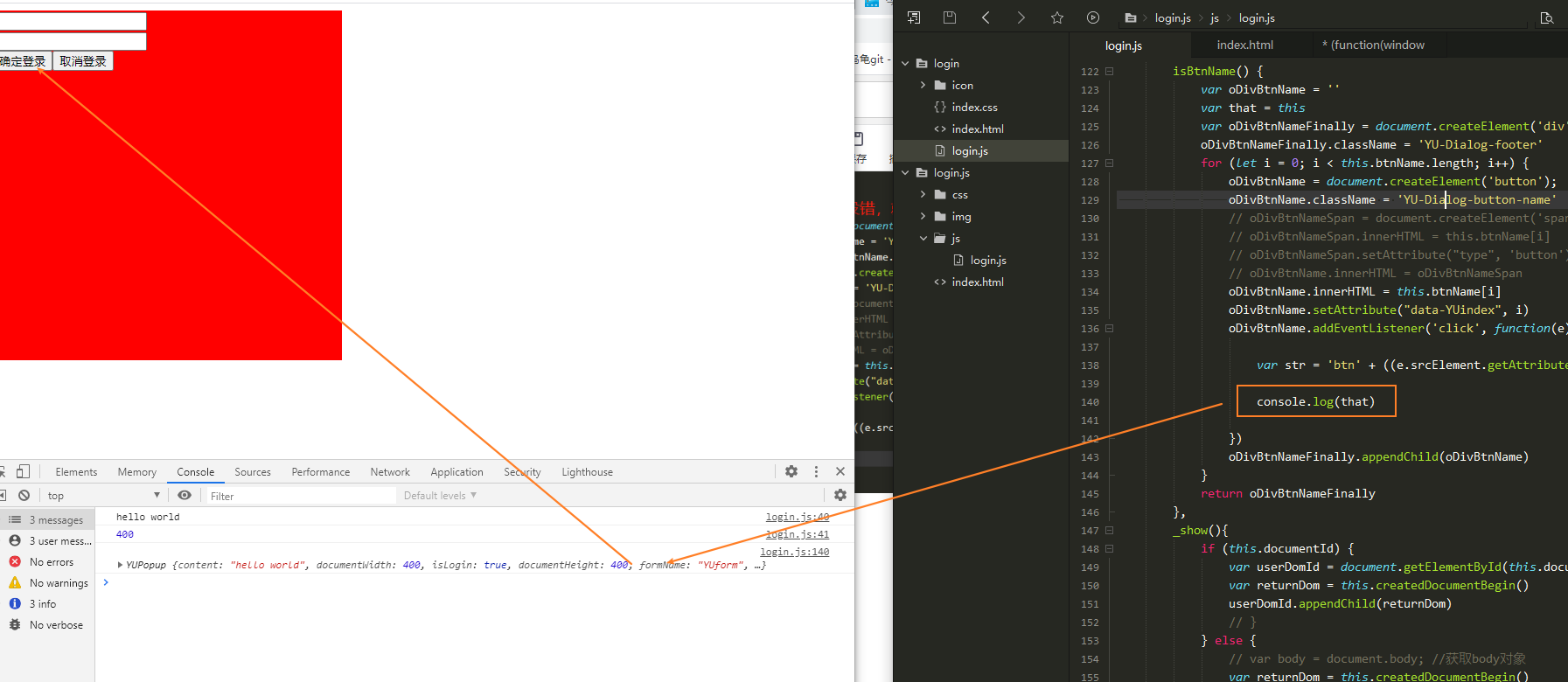
Task: Switch to the Application tab
Action: [456, 471]
